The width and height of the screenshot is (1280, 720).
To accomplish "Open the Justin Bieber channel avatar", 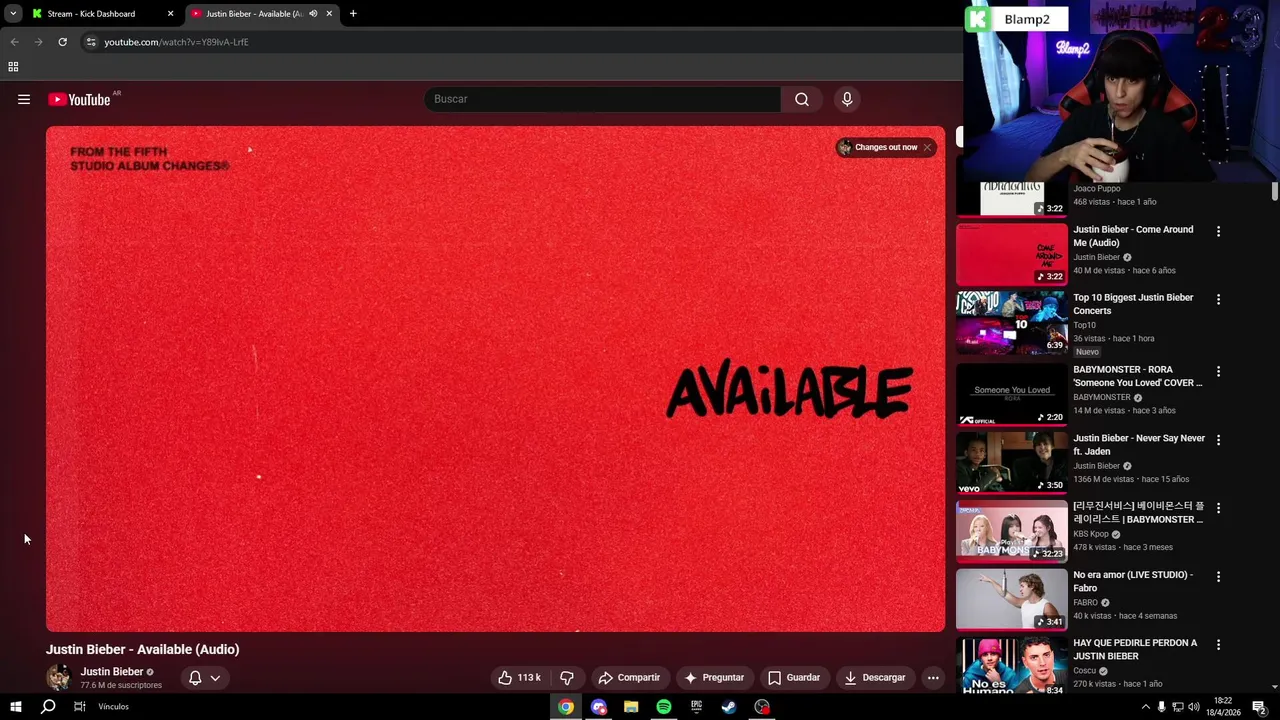I will pos(59,677).
